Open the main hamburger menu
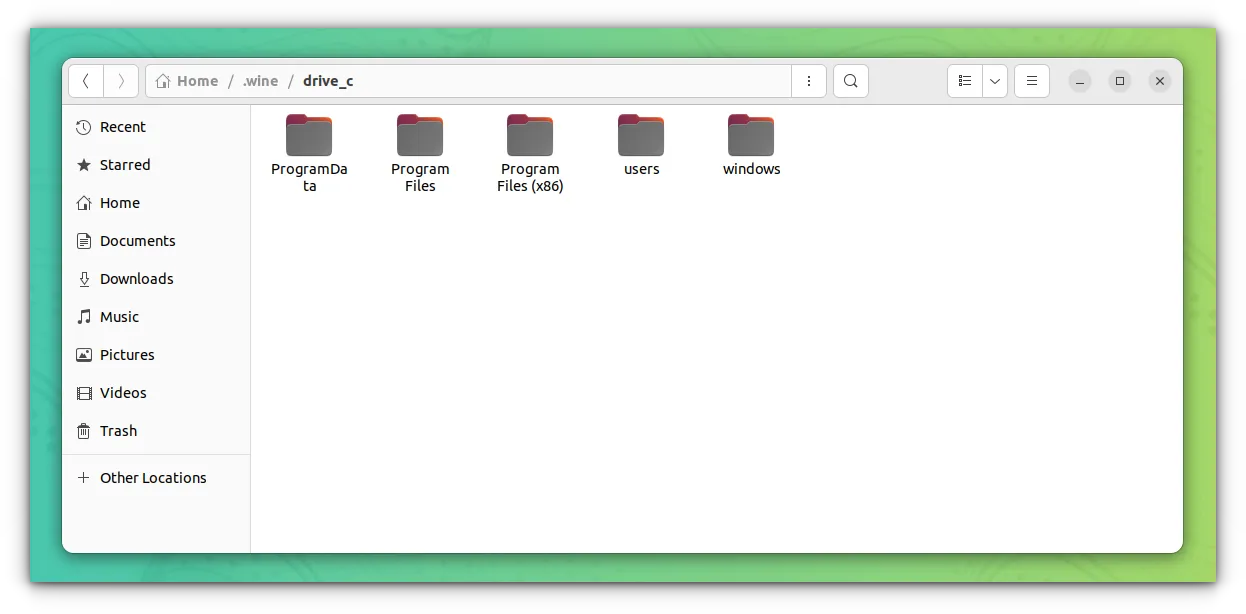 [1031, 81]
